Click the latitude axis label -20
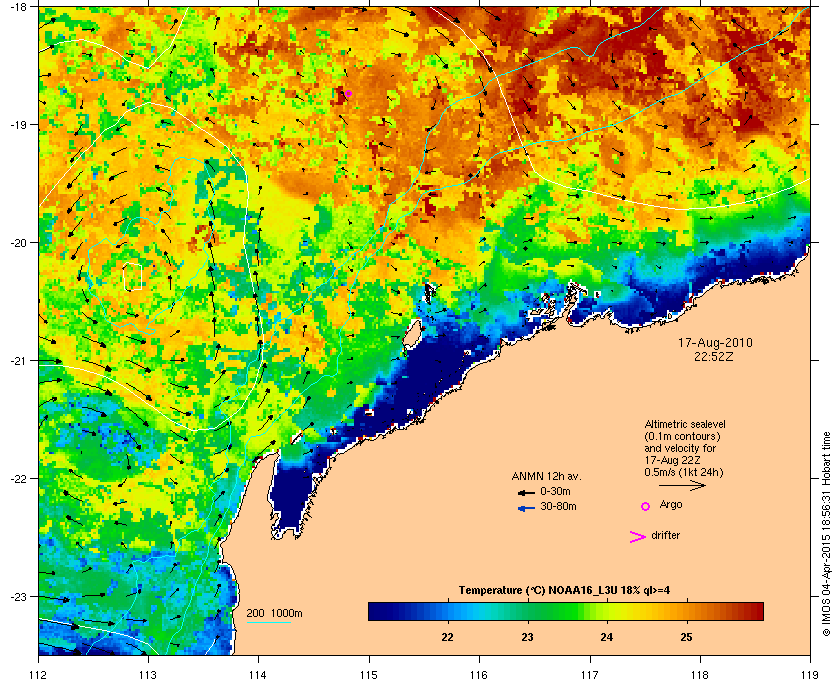 (x=18, y=242)
